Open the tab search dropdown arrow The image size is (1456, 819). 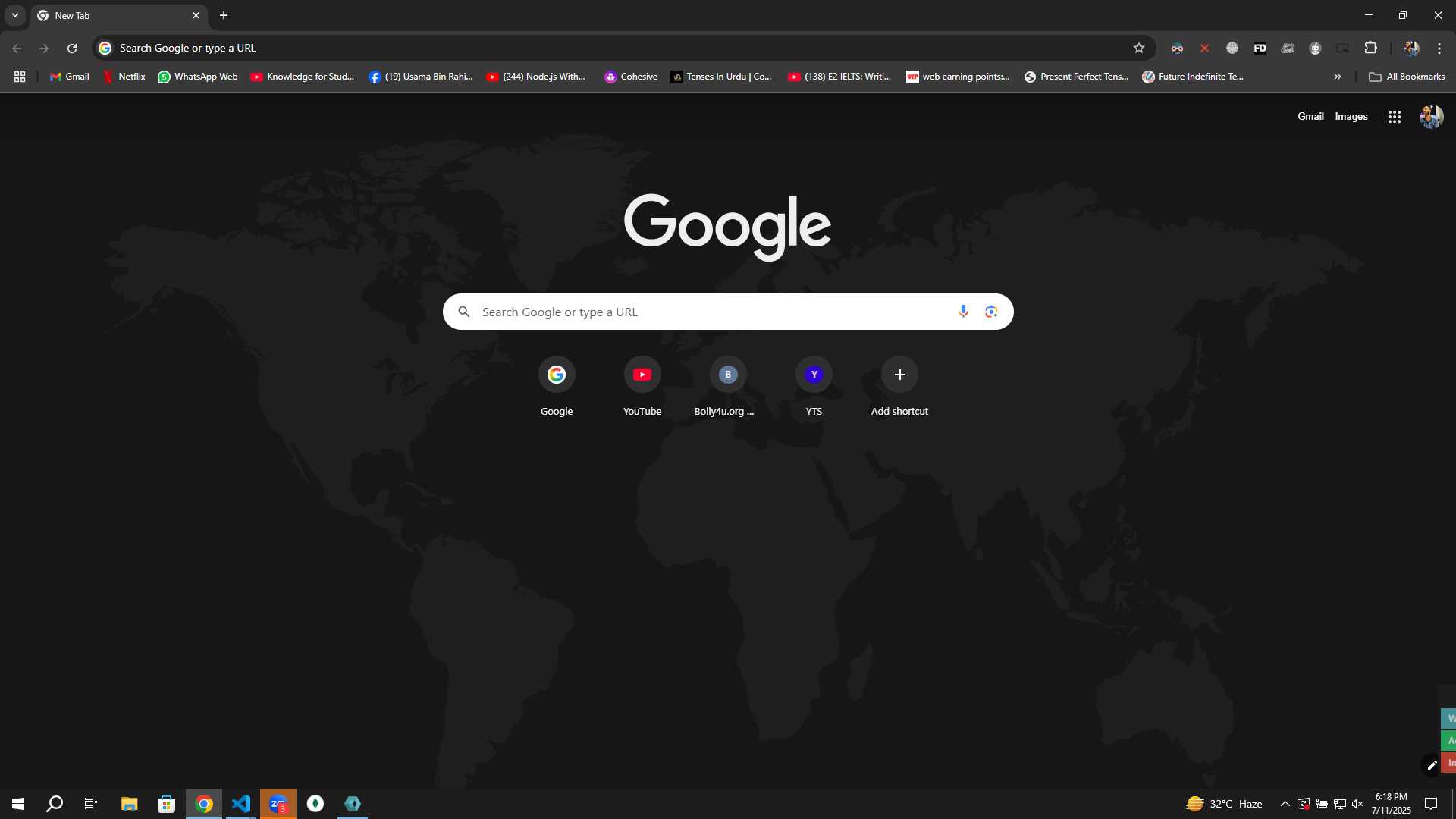point(15,15)
